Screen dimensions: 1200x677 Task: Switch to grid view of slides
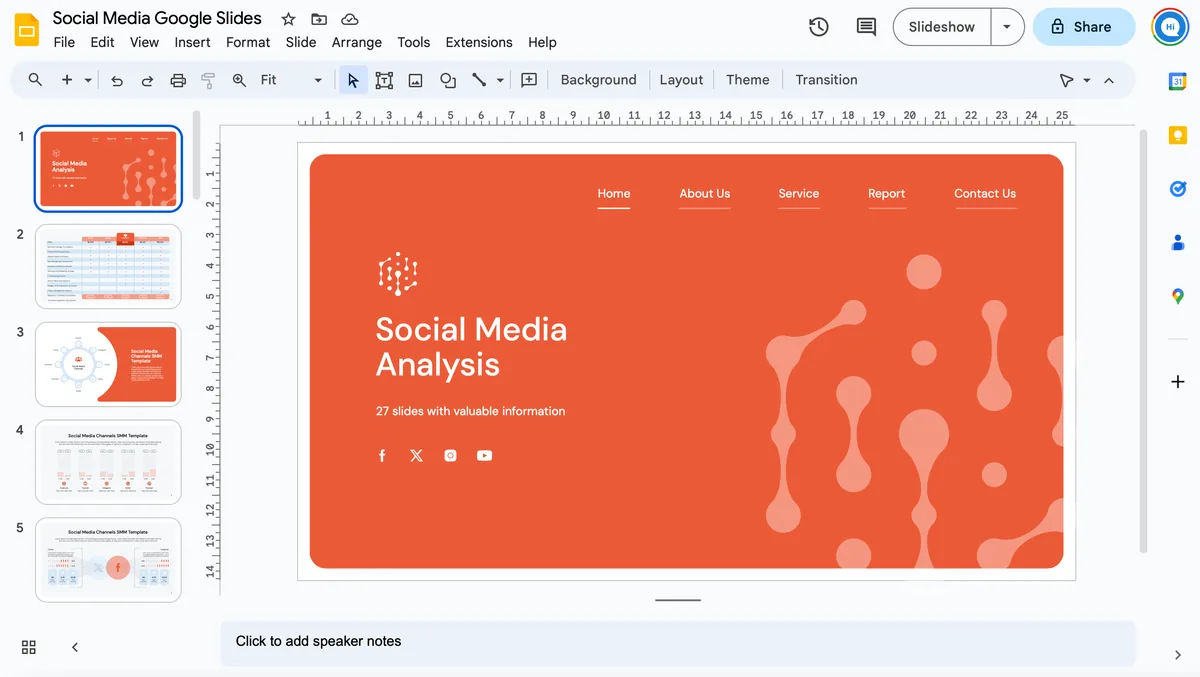click(x=29, y=647)
